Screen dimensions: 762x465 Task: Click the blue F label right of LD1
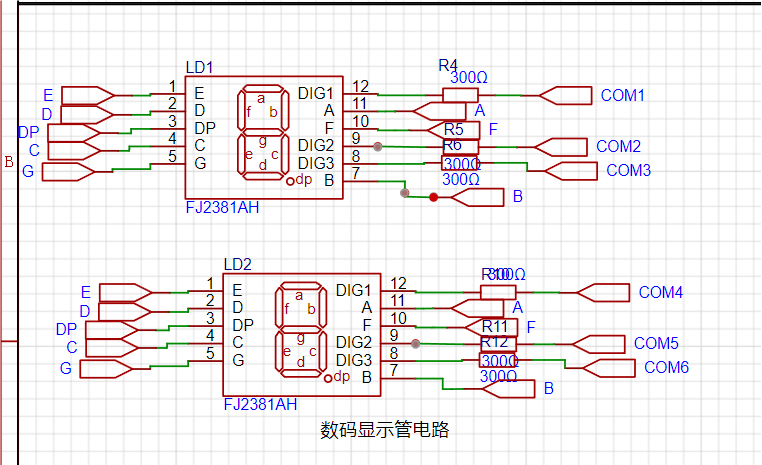click(x=493, y=129)
